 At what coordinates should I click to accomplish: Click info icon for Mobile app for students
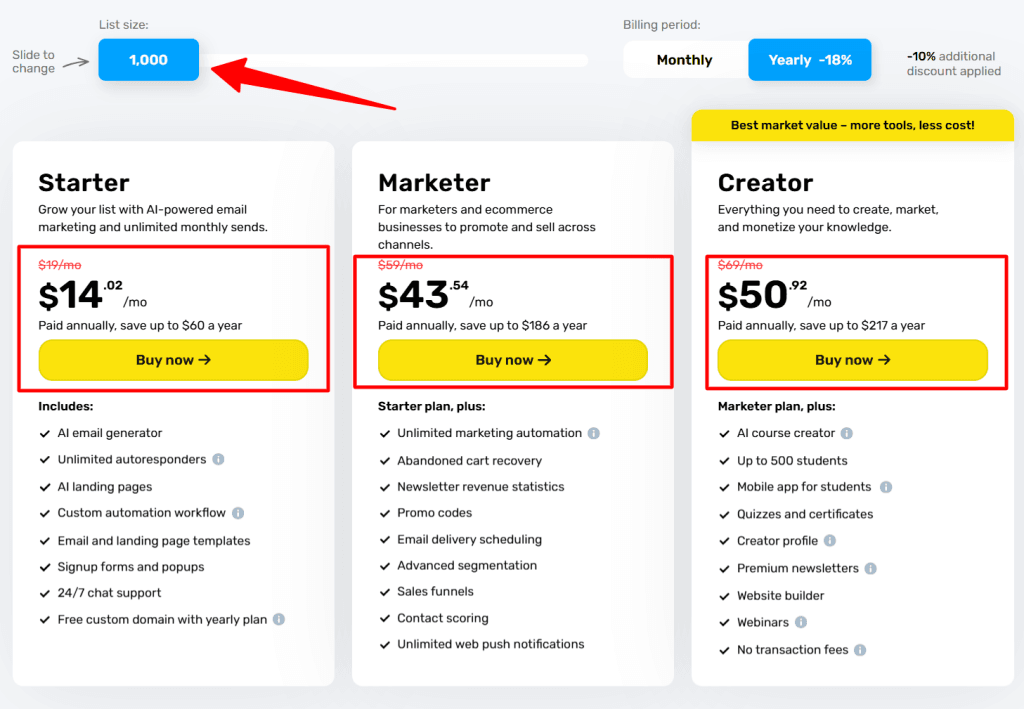point(885,487)
